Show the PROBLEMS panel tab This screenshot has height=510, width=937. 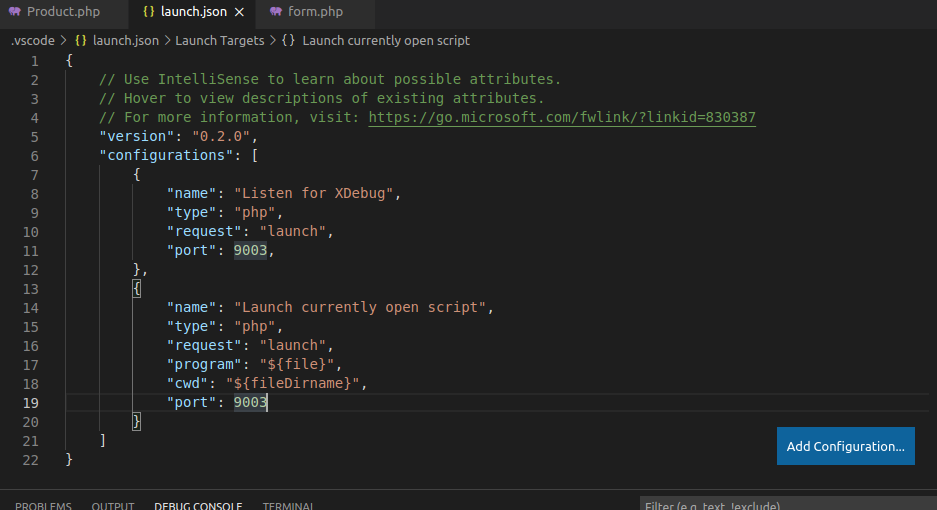tap(43, 505)
